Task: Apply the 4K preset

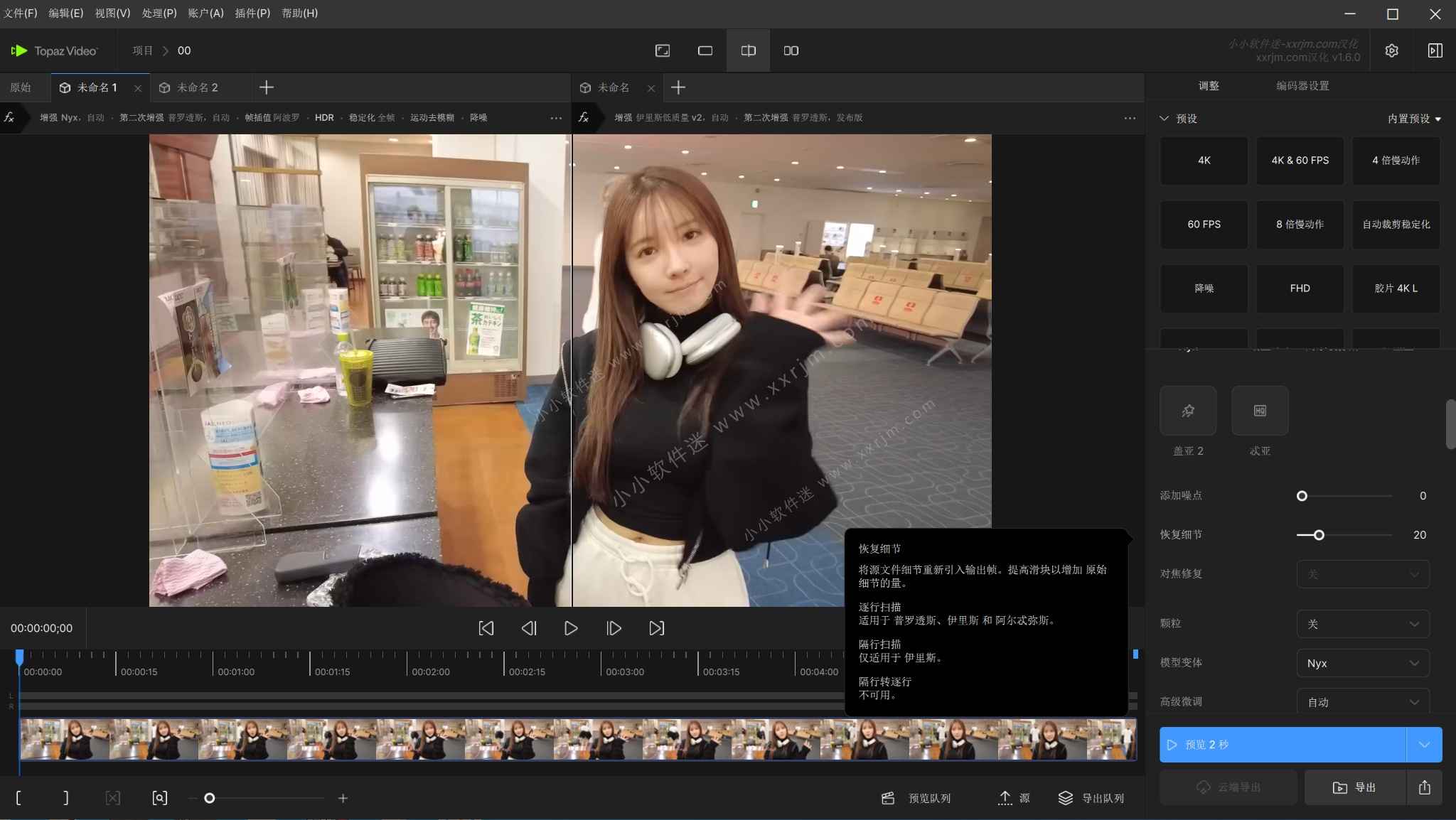Action: [1204, 161]
